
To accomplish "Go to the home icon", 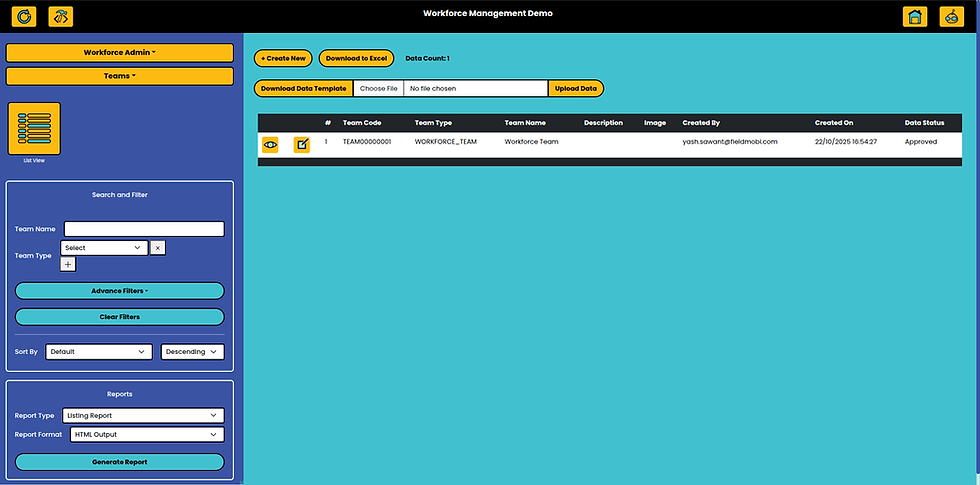I will pyautogui.click(x=915, y=16).
